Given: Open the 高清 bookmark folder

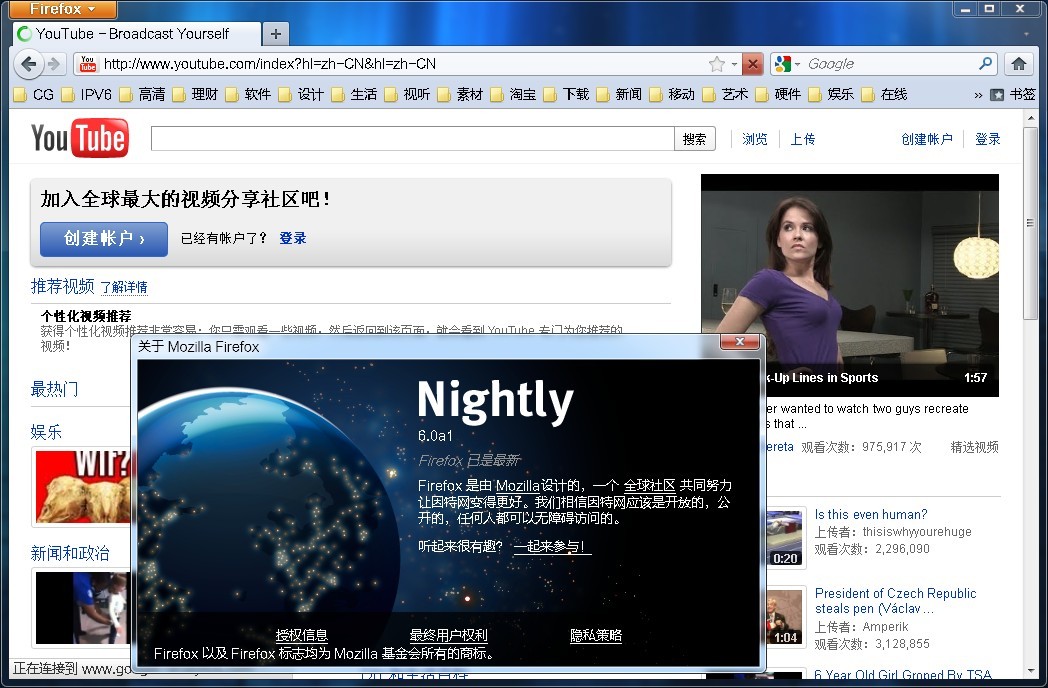Looking at the screenshot, I should pos(142,94).
